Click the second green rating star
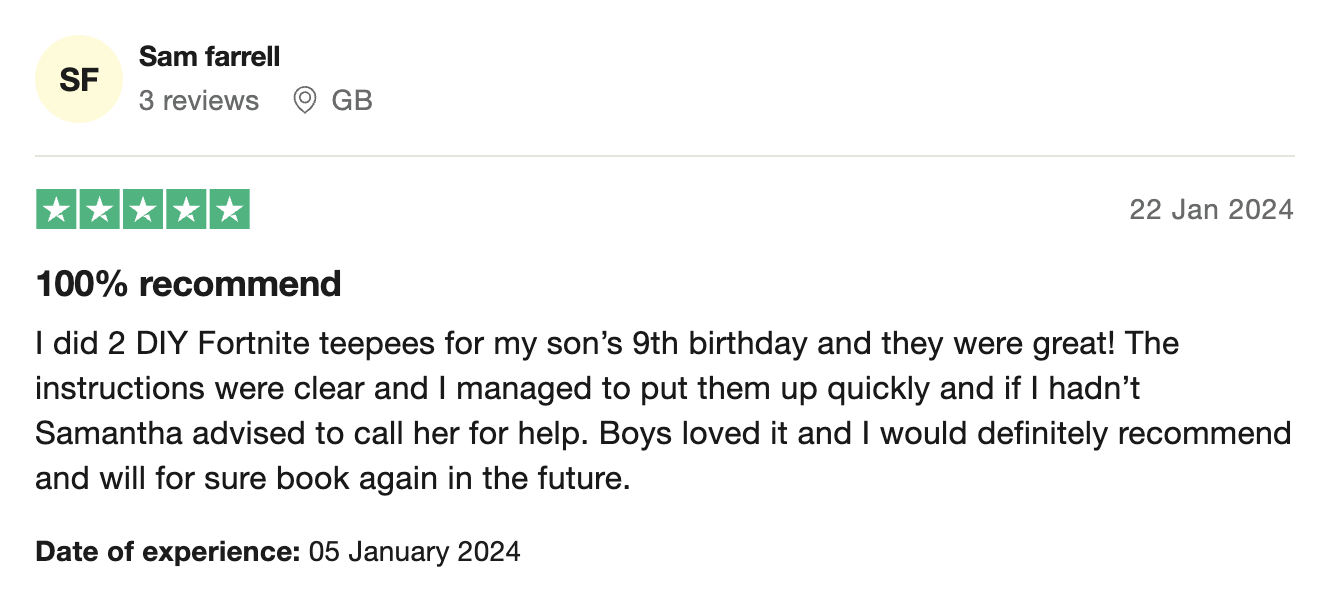The width and height of the screenshot is (1336, 590). point(100,209)
